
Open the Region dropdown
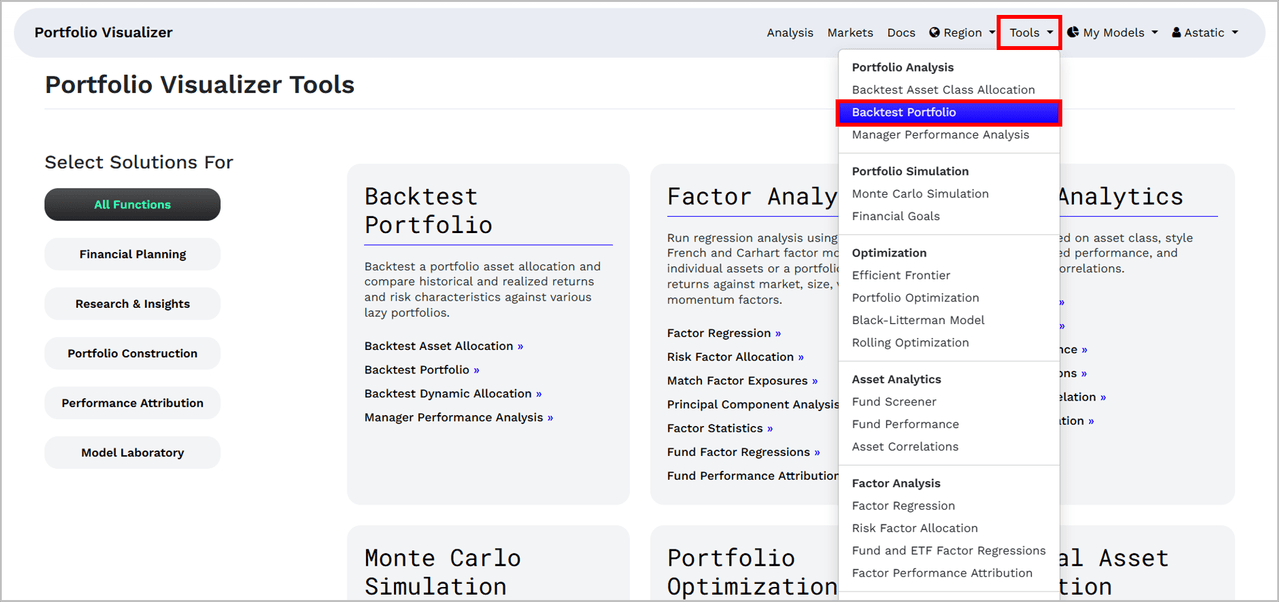pos(962,33)
